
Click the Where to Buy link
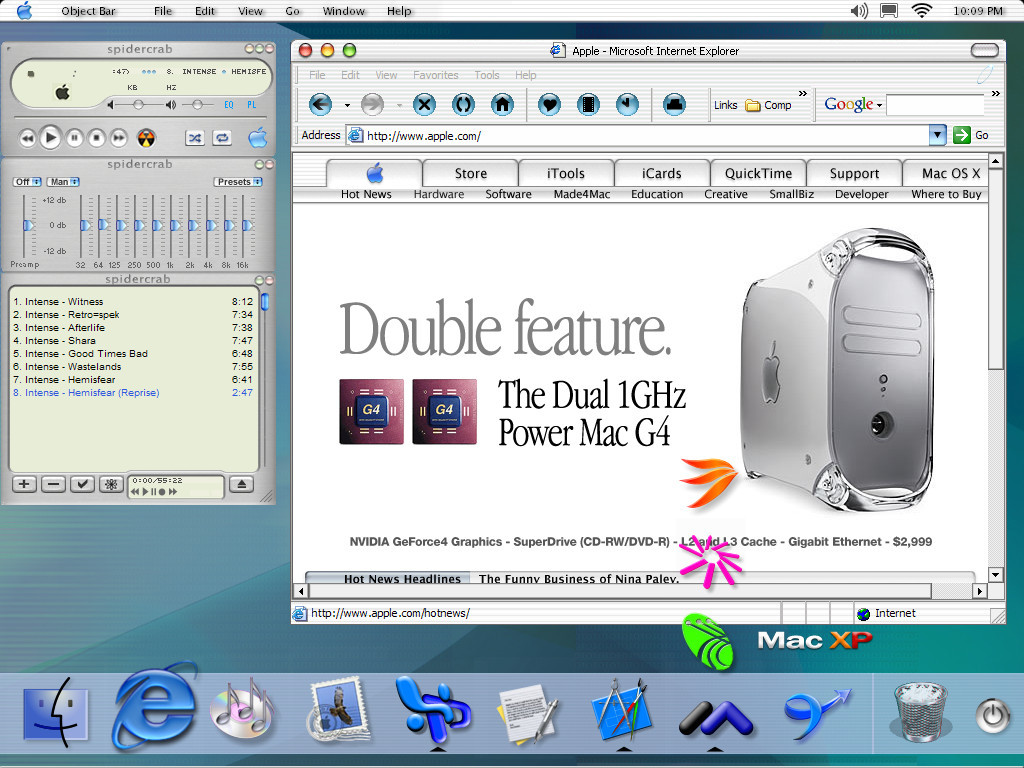946,194
